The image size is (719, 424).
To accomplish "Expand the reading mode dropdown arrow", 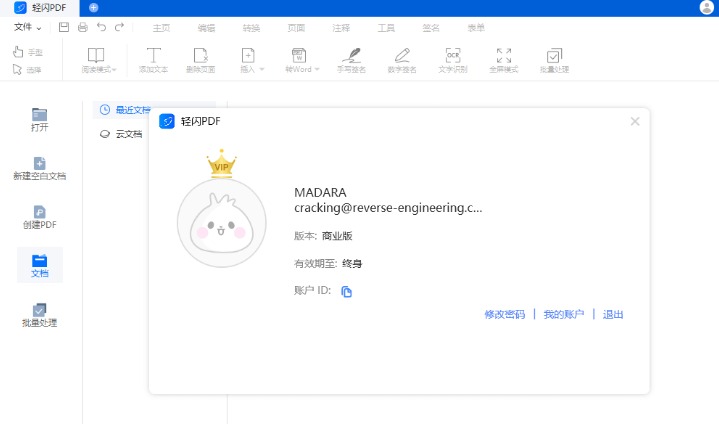I will coord(114,70).
